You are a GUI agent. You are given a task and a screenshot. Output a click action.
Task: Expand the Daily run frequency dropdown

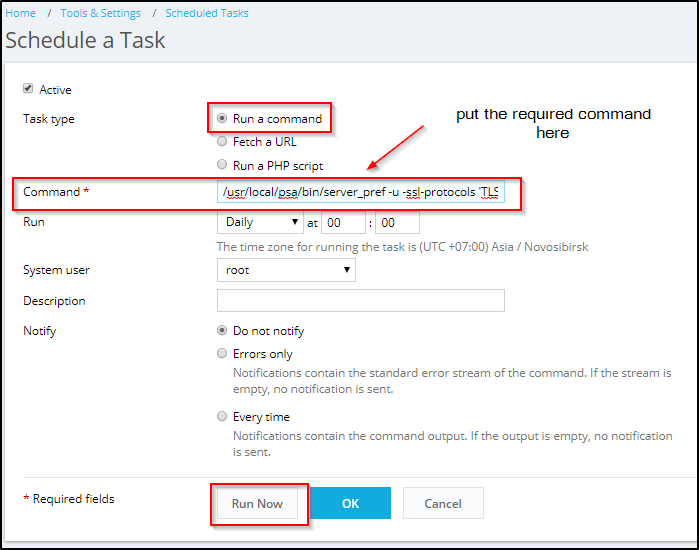pyautogui.click(x=260, y=222)
